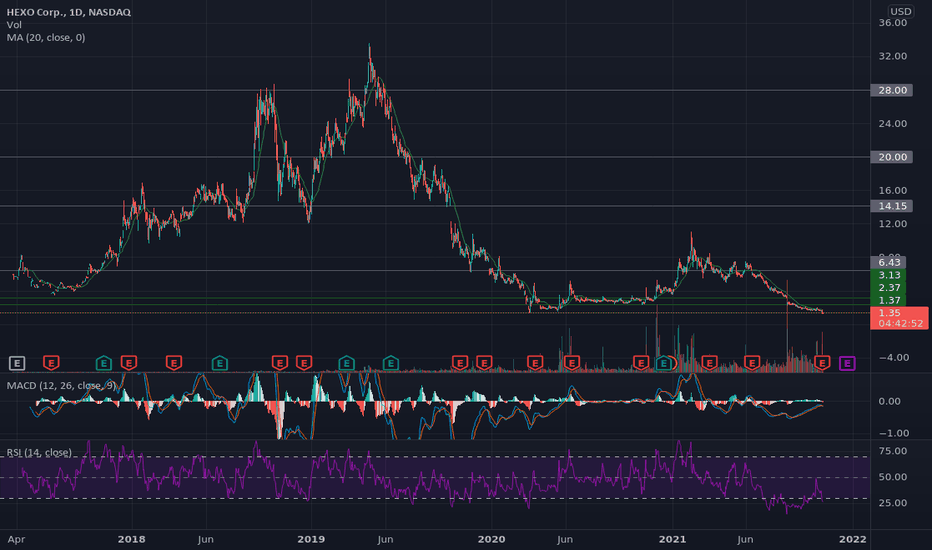Image resolution: width=932 pixels, height=550 pixels.
Task: Click the green 2.37 price label
Action: tap(889, 288)
